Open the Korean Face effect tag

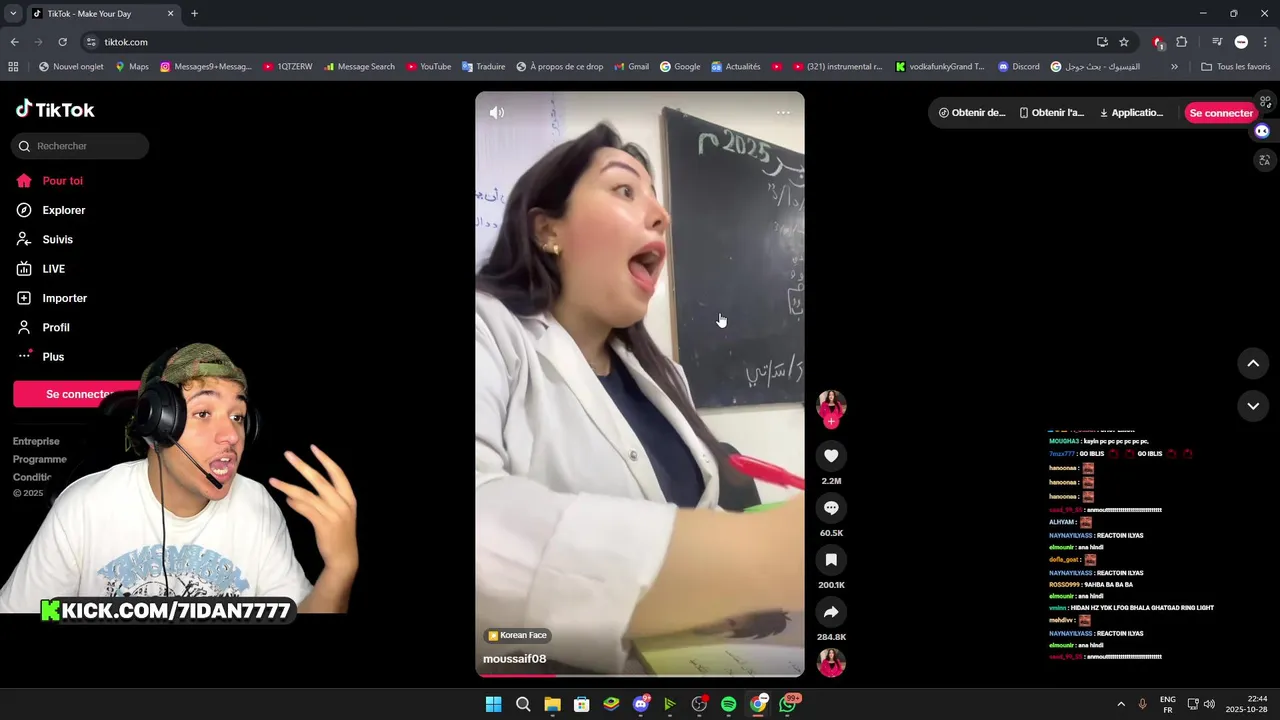[x=517, y=635]
